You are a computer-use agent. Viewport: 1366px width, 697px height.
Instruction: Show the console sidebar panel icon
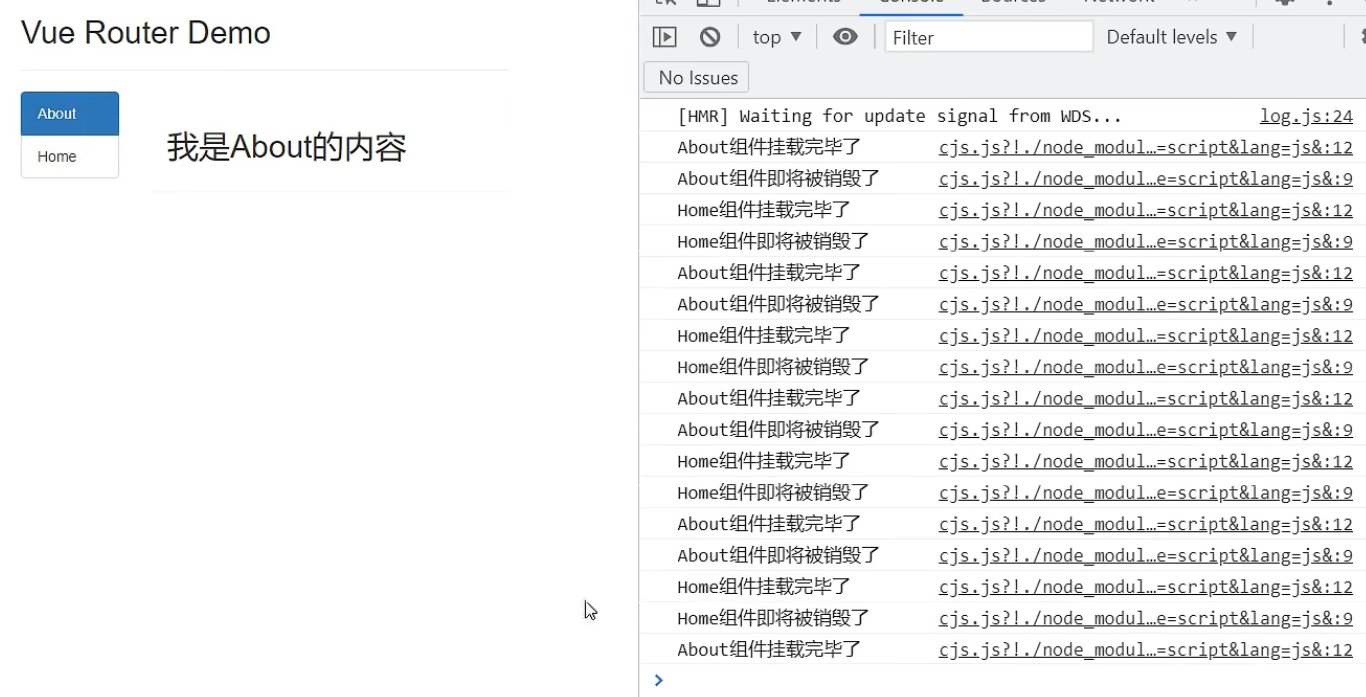point(664,37)
